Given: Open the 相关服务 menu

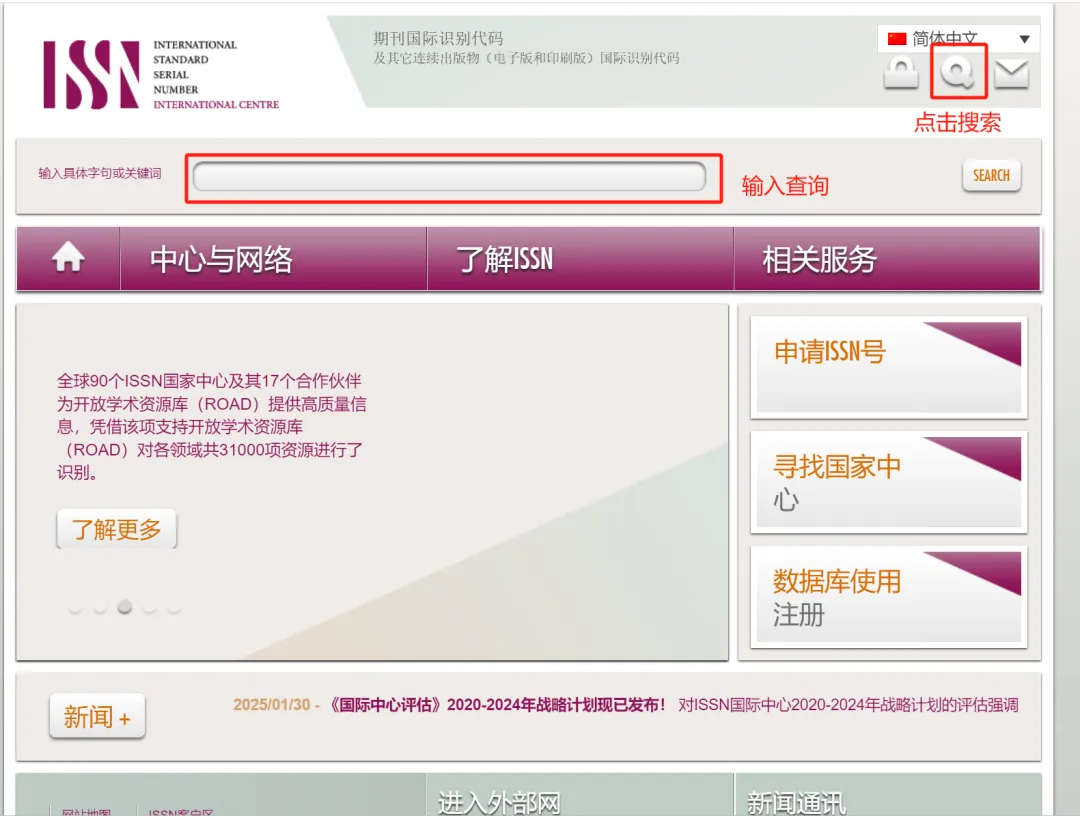Looking at the screenshot, I should pyautogui.click(x=819, y=260).
